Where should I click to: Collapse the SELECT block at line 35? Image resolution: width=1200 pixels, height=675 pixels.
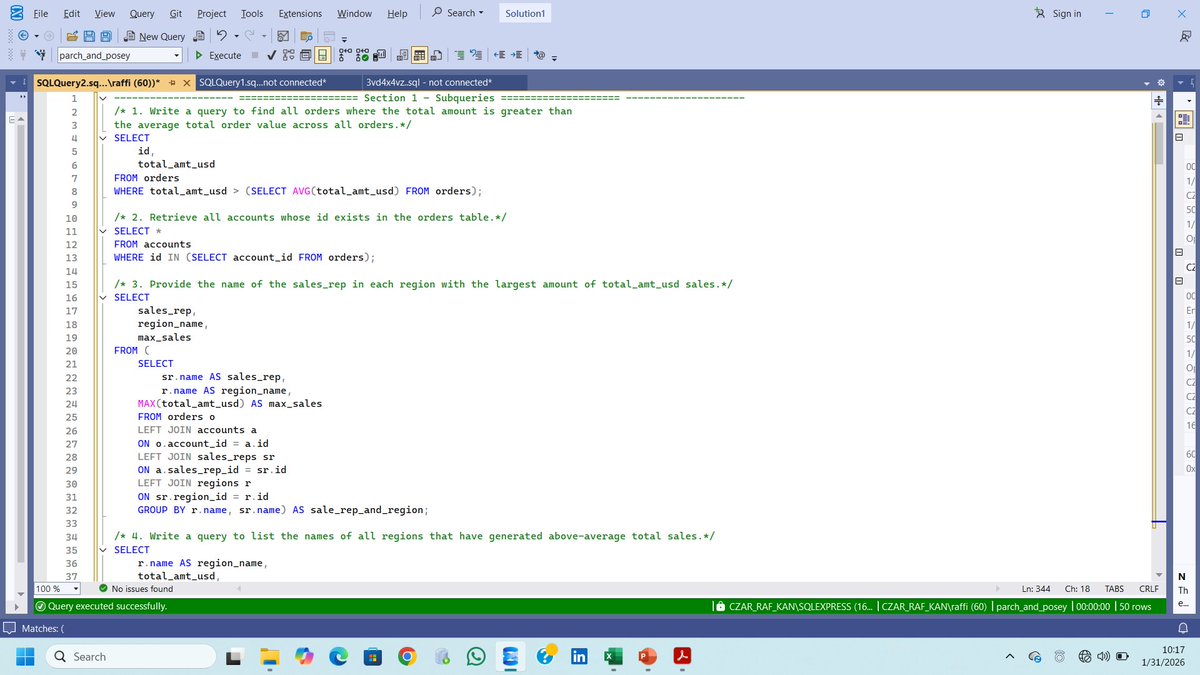click(103, 550)
